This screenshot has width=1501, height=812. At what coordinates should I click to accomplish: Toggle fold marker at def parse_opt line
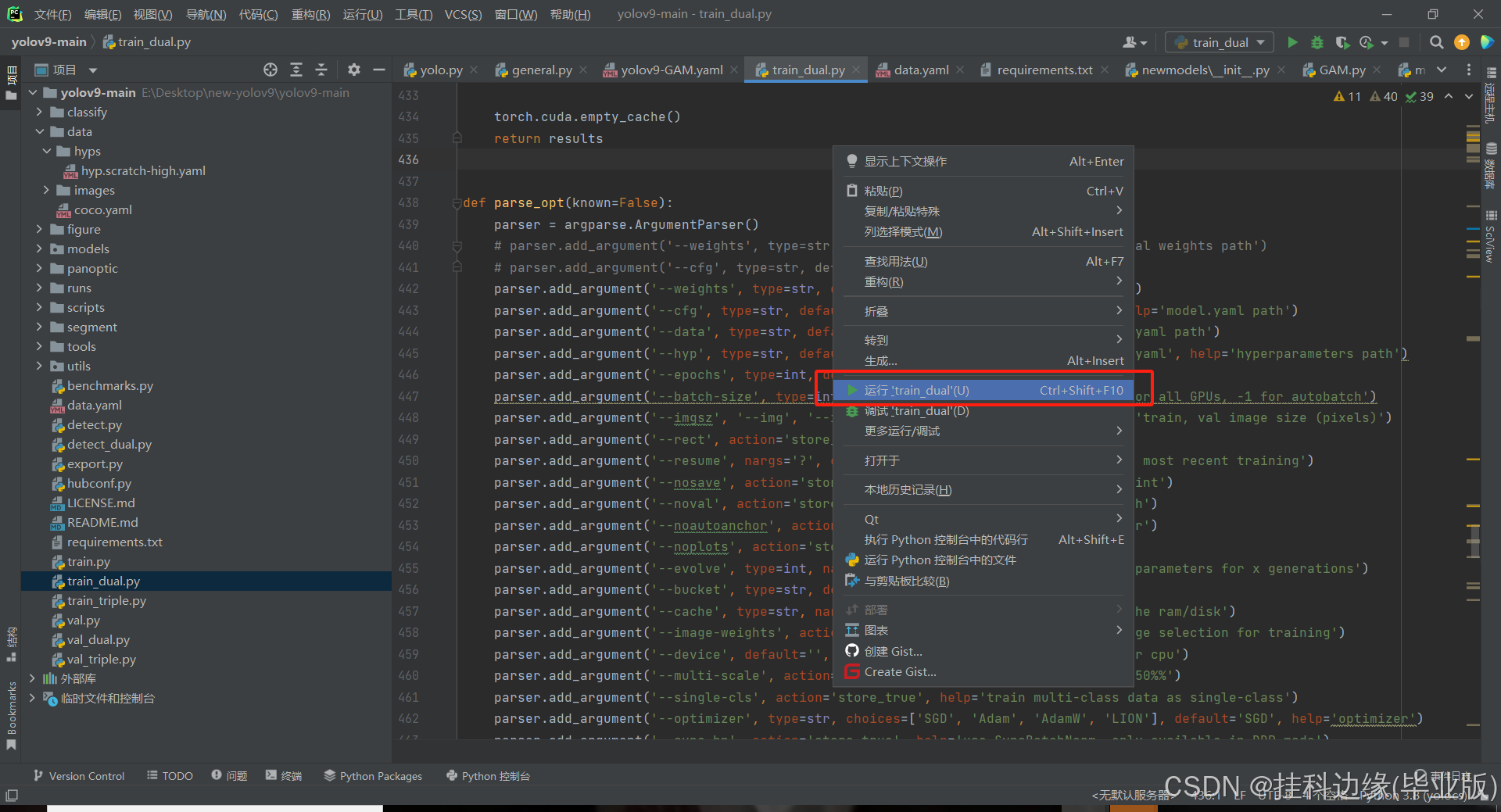pos(457,203)
